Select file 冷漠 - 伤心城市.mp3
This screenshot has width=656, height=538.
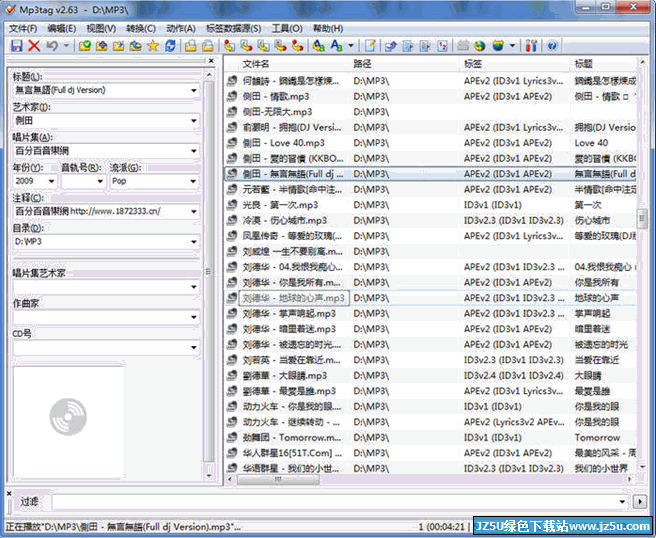[285, 220]
